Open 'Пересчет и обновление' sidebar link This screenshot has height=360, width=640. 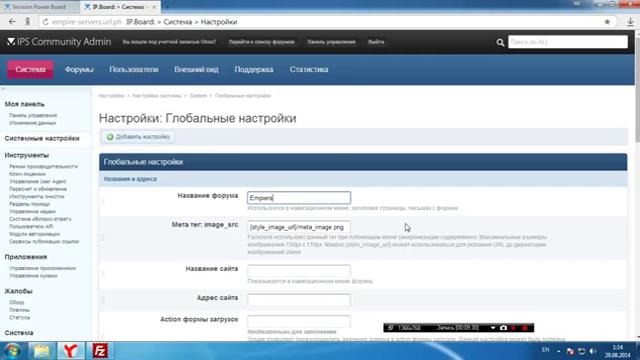point(38,189)
